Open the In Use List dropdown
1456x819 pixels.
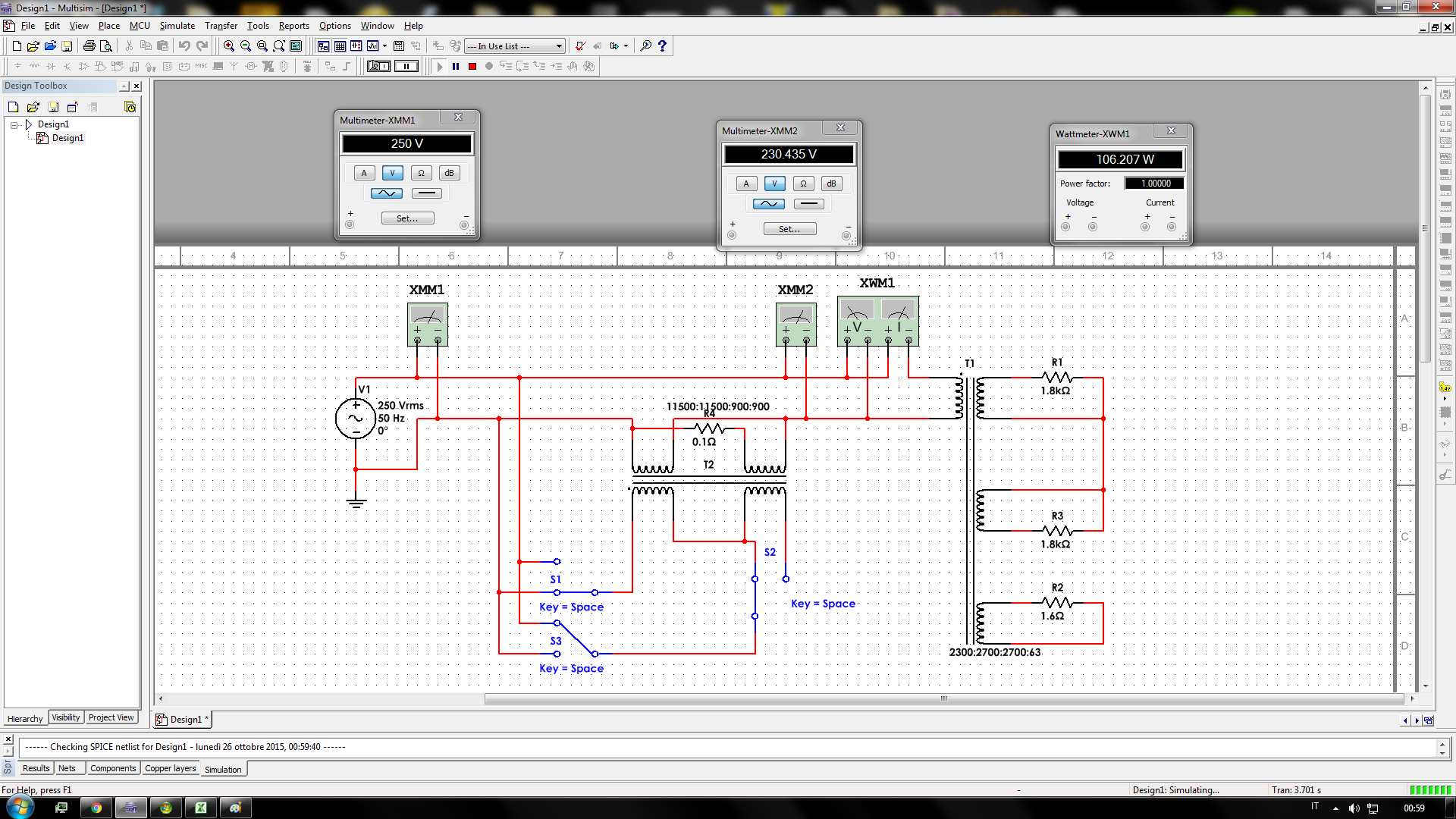(559, 46)
